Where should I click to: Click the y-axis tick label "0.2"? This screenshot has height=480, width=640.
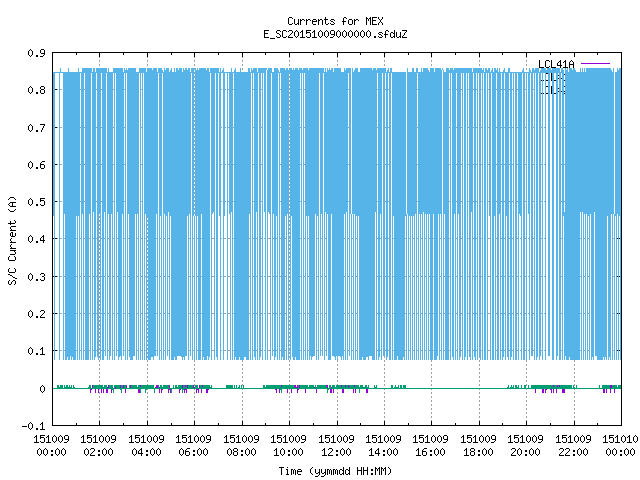click(36, 314)
